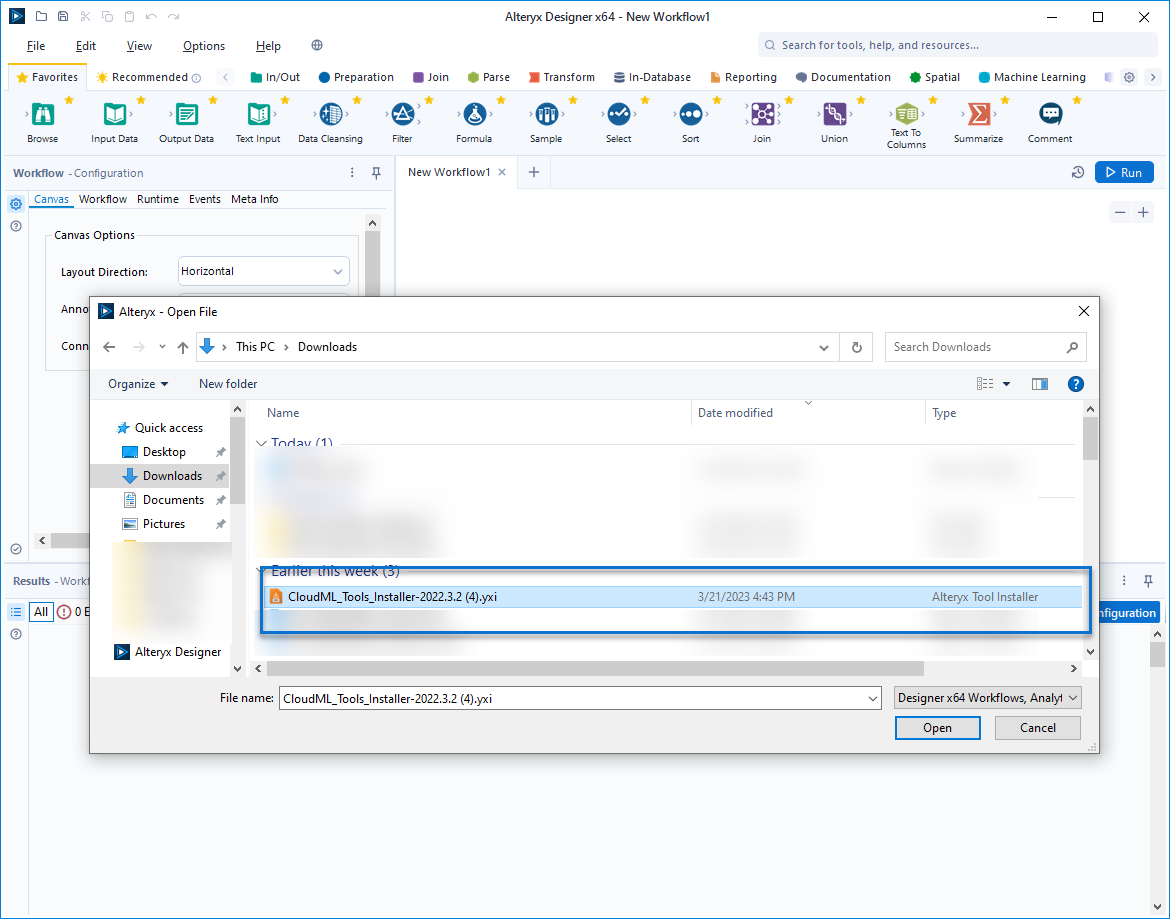The image size is (1170, 919).
Task: Unpin the Downloads quick access entry
Action: coord(218,475)
